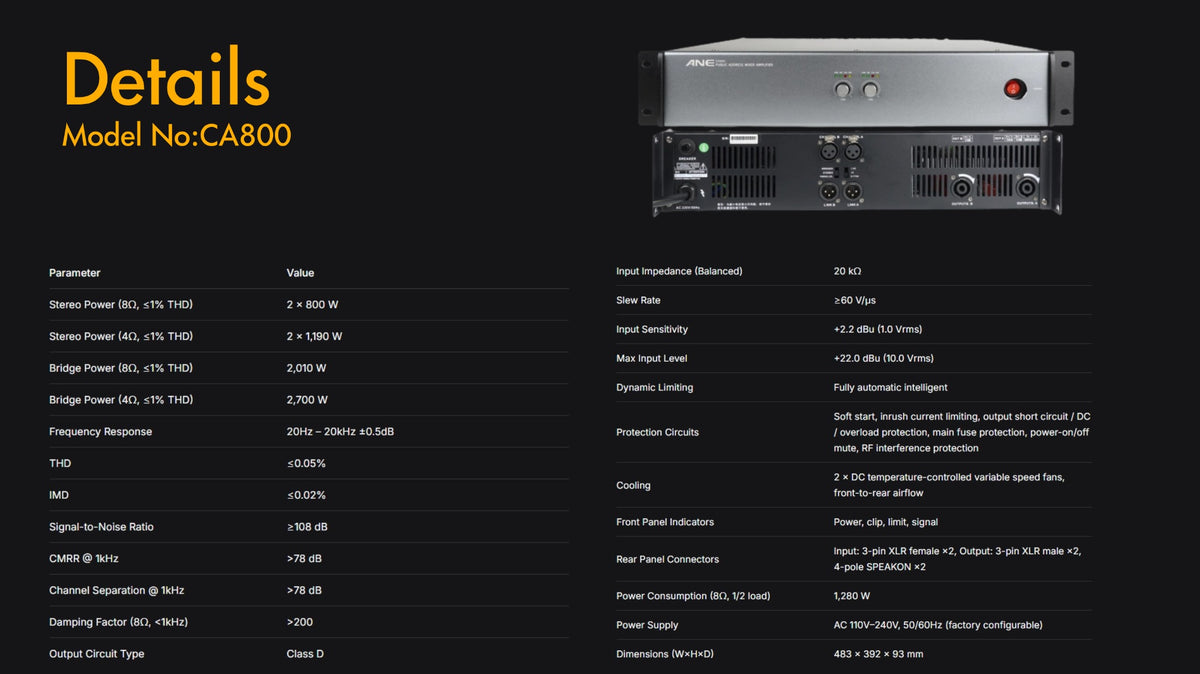Viewport: 1200px width, 674px height.
Task: Click the '2,010 W' value
Action: (x=307, y=368)
